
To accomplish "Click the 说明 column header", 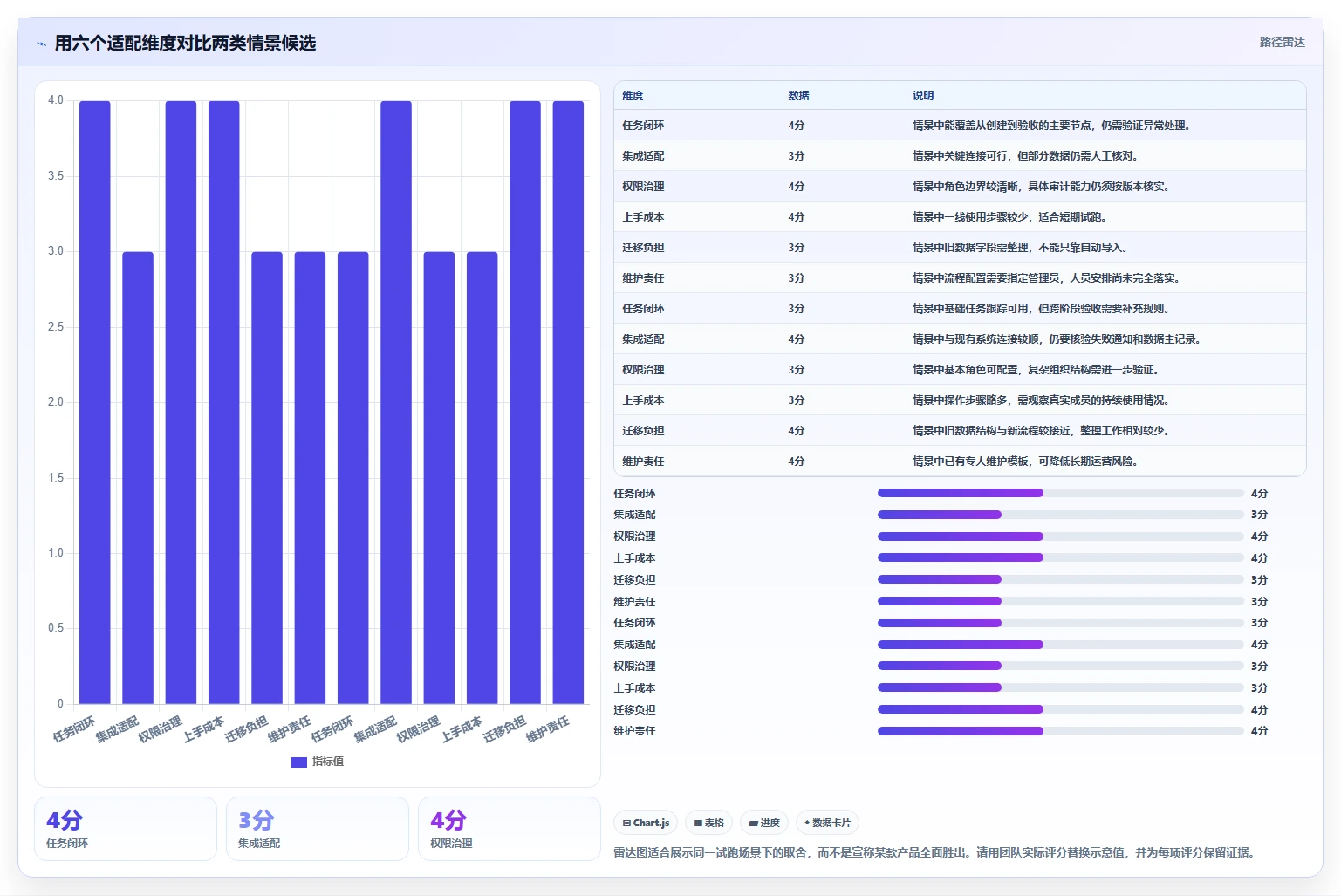I will pos(923,96).
